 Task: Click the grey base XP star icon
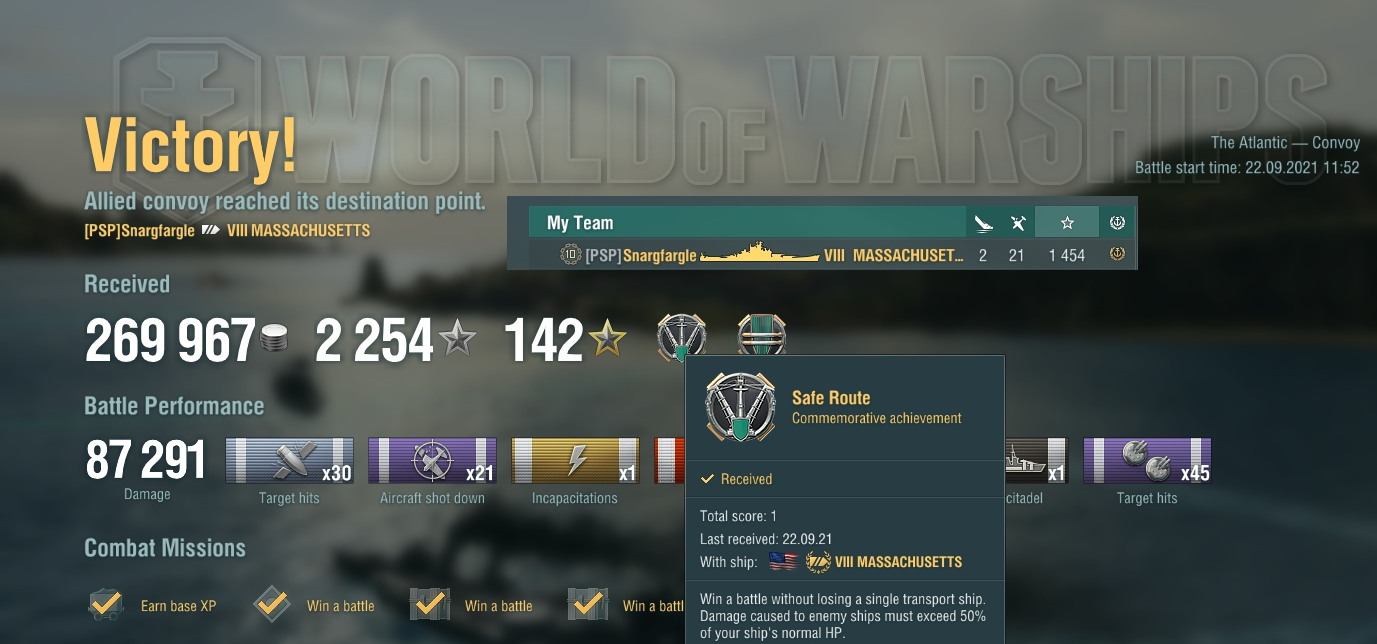point(456,340)
